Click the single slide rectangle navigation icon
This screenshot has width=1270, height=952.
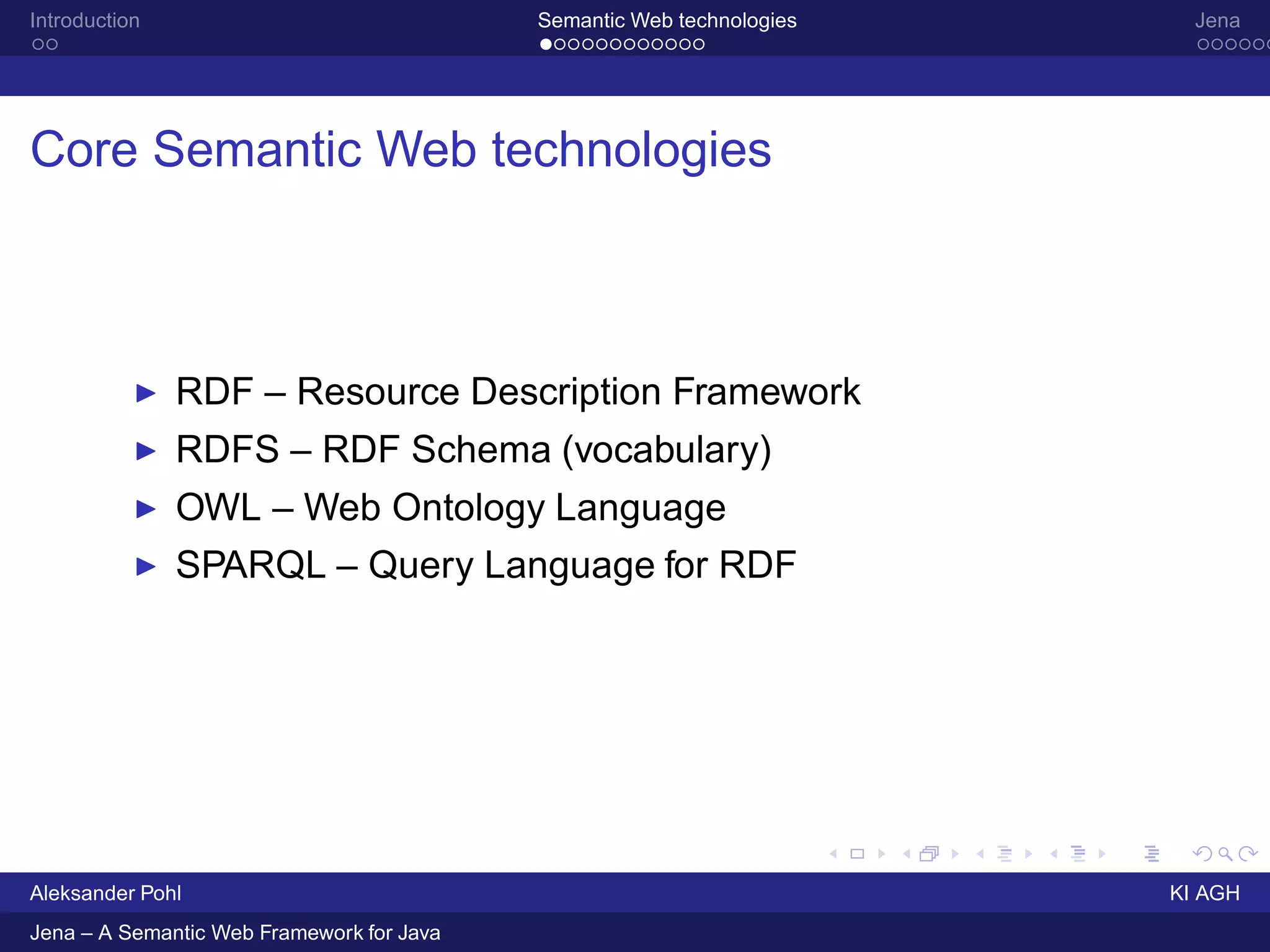pos(857,853)
